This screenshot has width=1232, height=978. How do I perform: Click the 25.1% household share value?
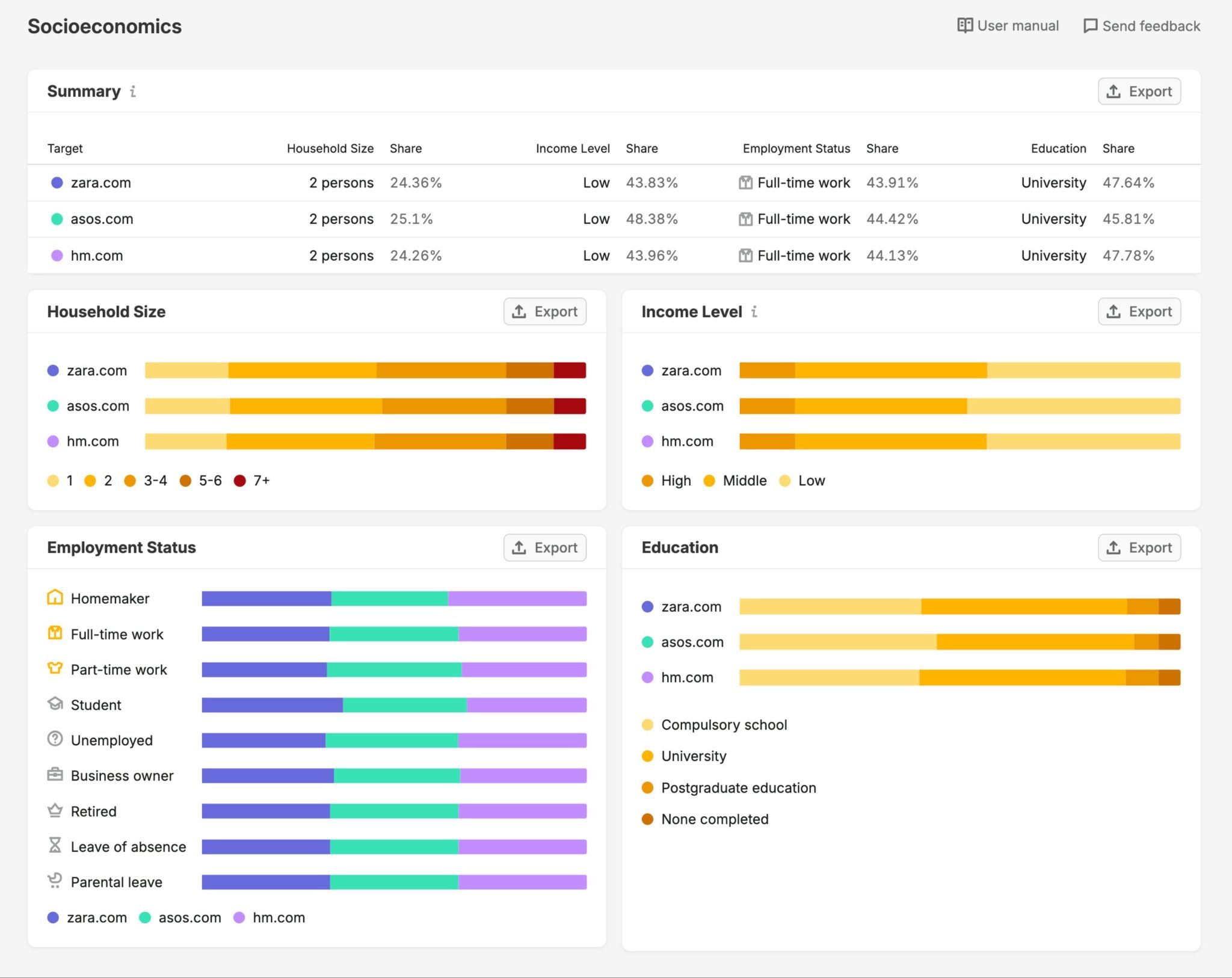point(411,219)
